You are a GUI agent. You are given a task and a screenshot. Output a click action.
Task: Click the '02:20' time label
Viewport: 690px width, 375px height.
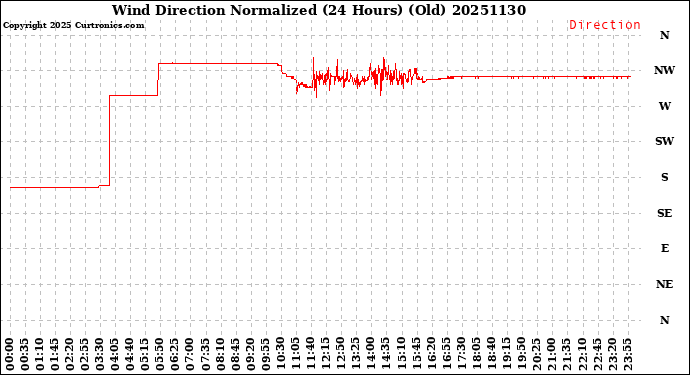[70, 354]
